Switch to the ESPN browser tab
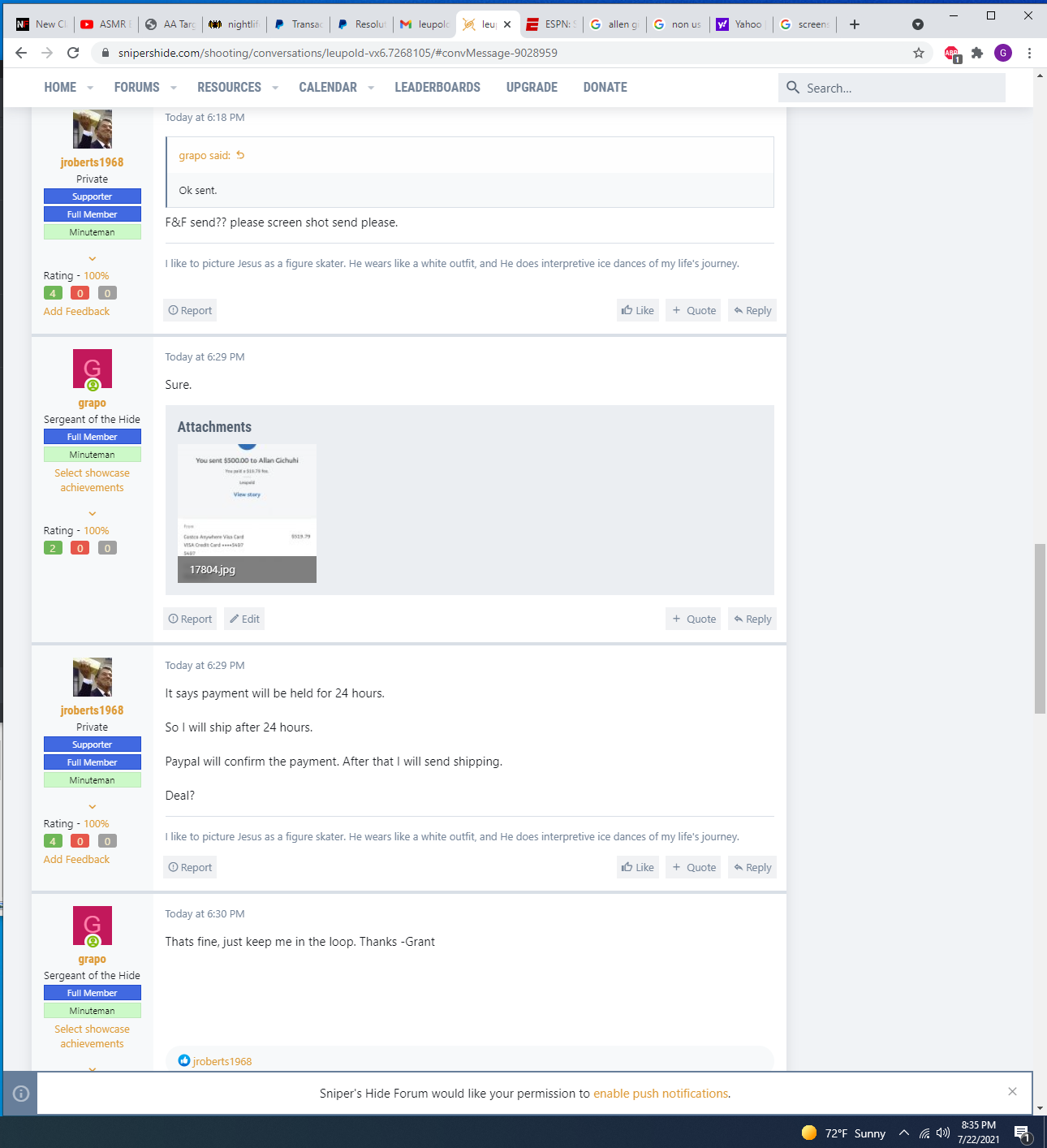Viewport: 1047px width, 1148px height. click(x=552, y=24)
